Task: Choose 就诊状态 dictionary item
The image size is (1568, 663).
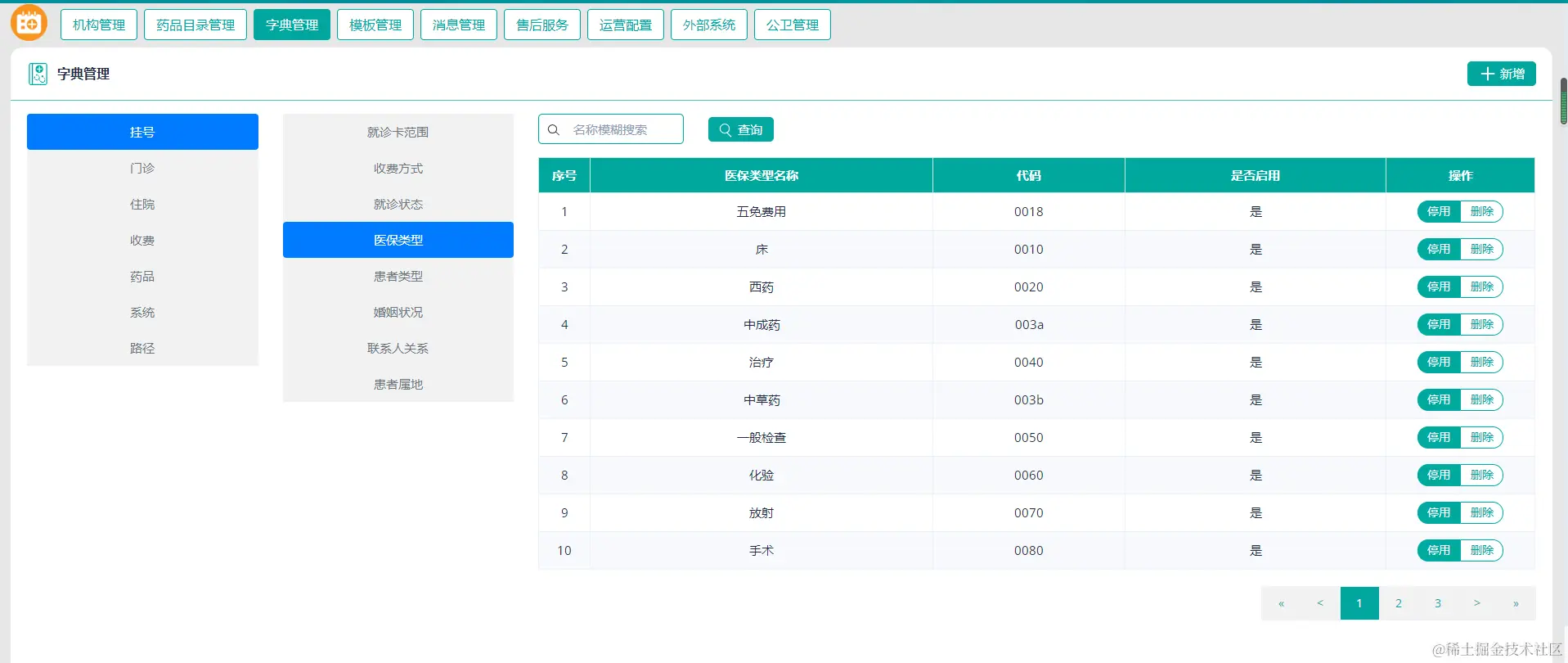Action: [x=398, y=204]
